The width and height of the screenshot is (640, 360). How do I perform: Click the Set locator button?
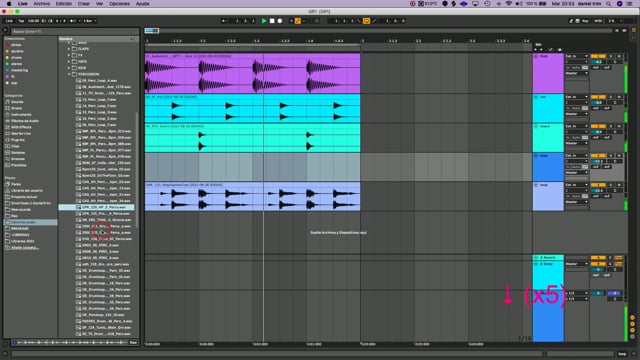point(538,44)
